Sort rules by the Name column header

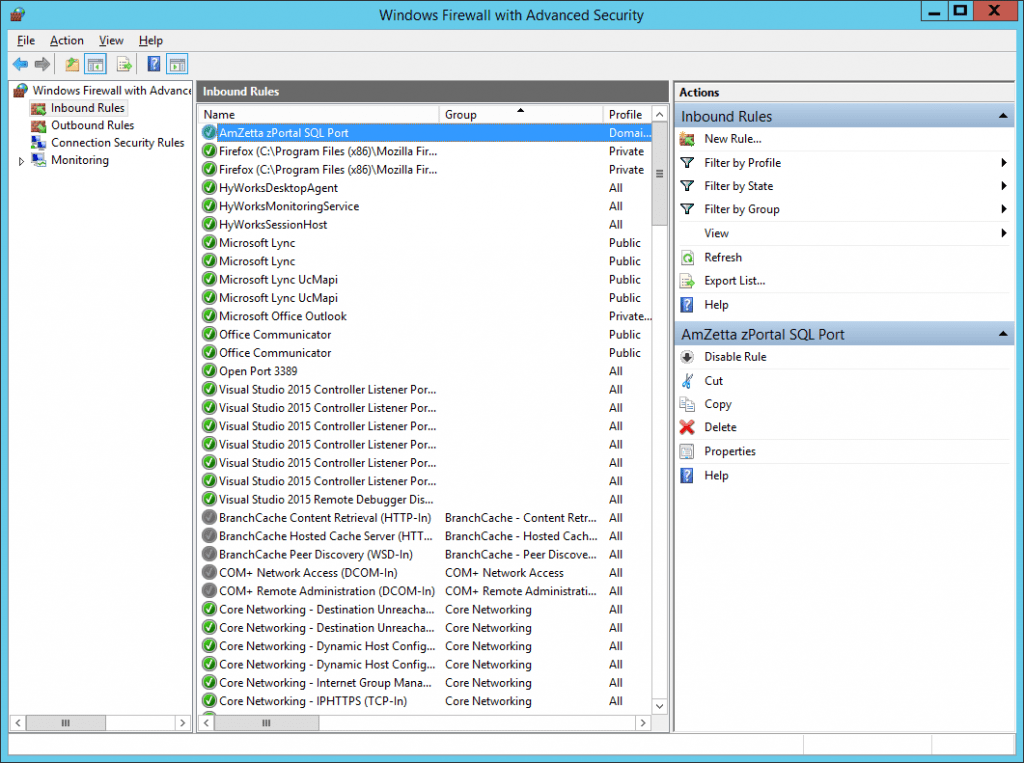[319, 114]
